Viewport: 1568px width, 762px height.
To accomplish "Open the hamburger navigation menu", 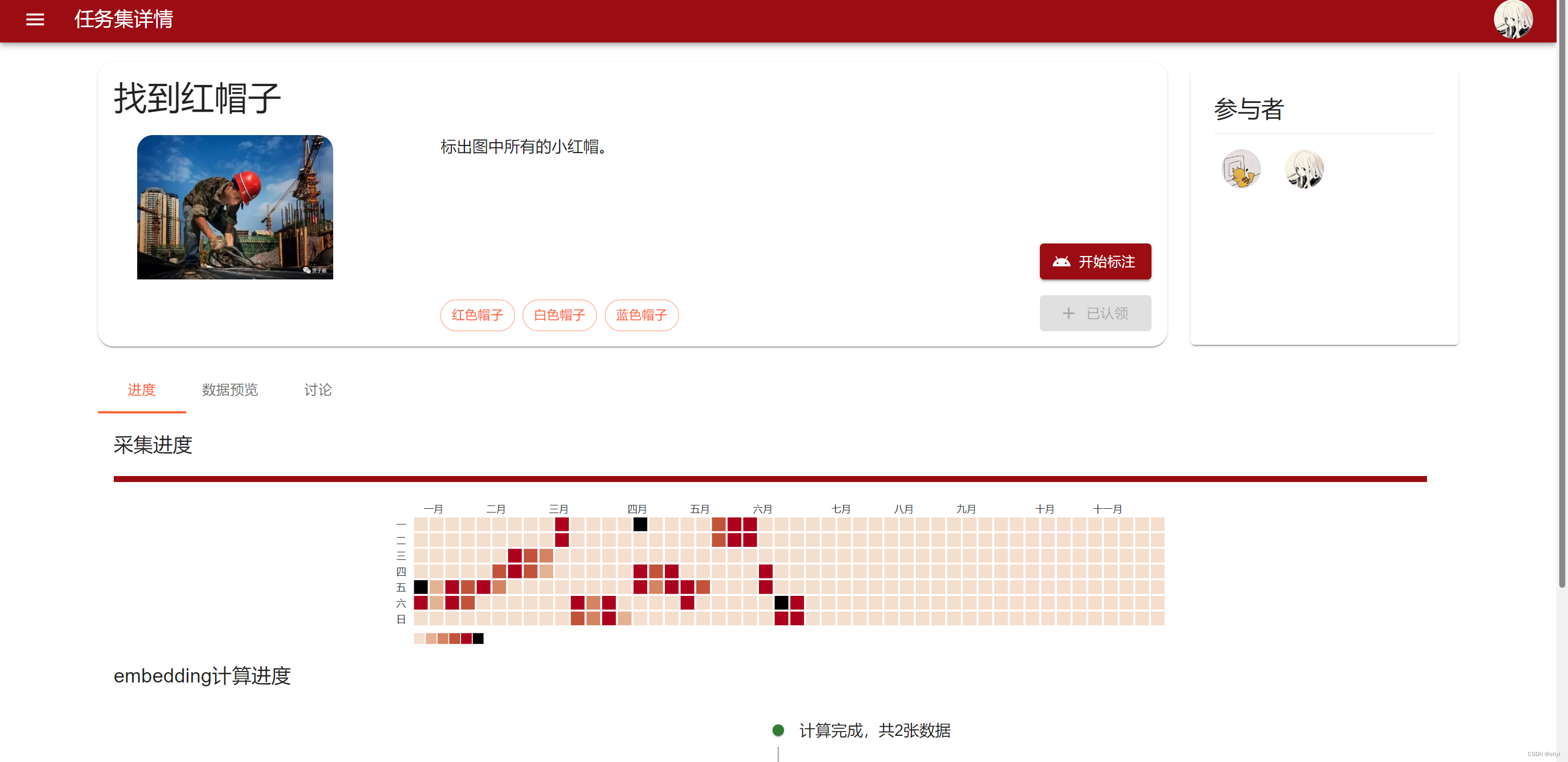I will [35, 20].
